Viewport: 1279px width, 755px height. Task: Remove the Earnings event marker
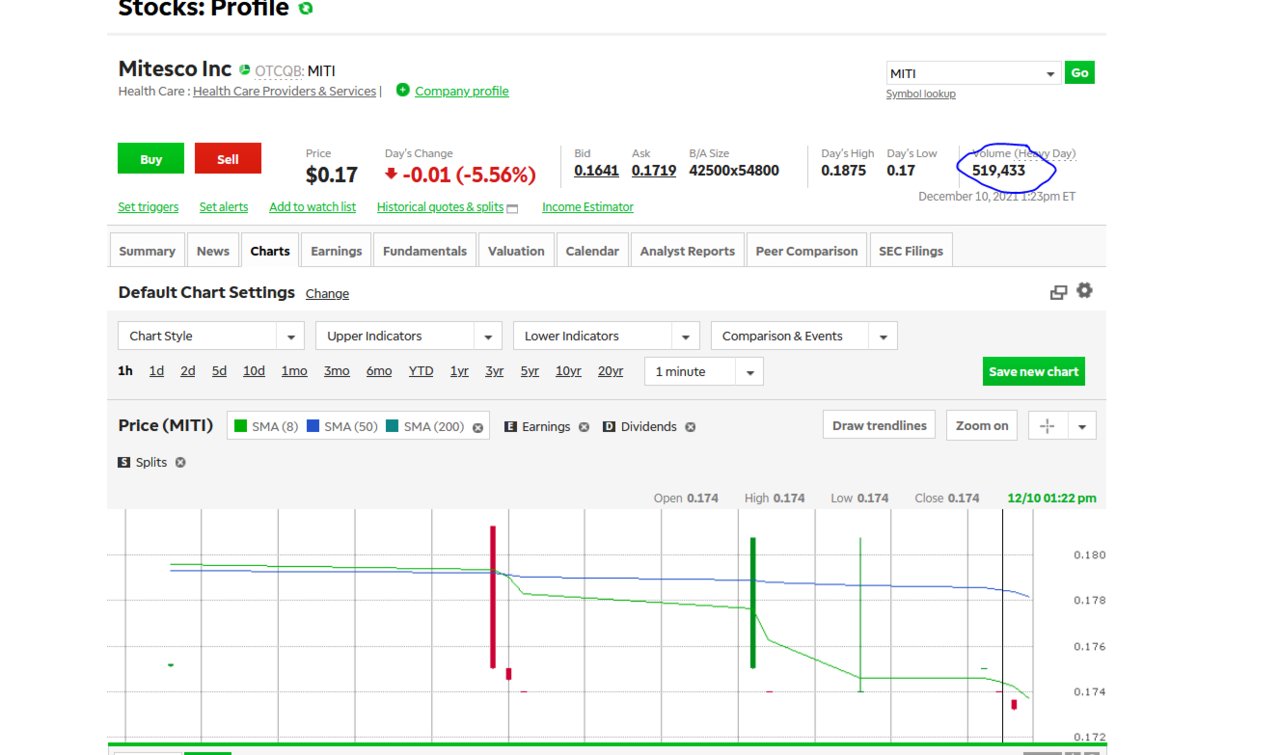[x=584, y=427]
